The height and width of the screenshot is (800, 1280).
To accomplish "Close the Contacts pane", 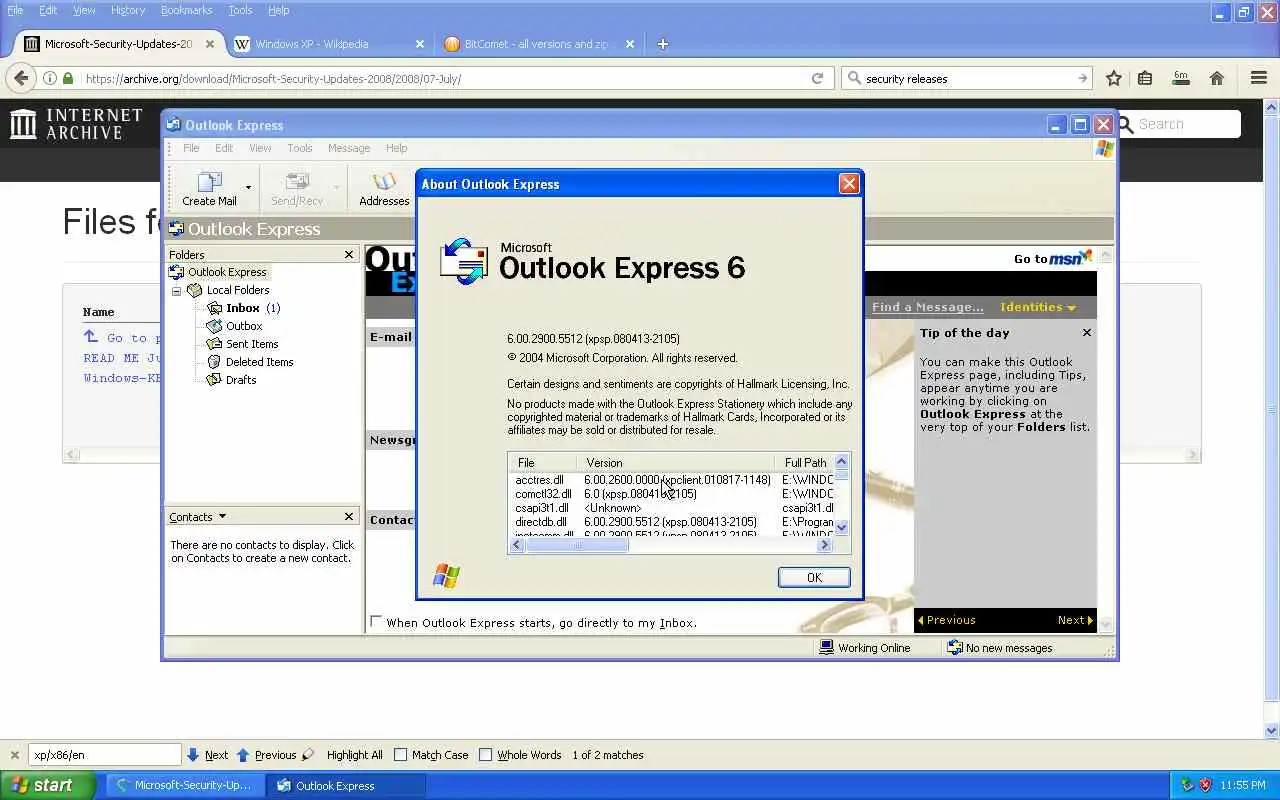I will point(349,516).
